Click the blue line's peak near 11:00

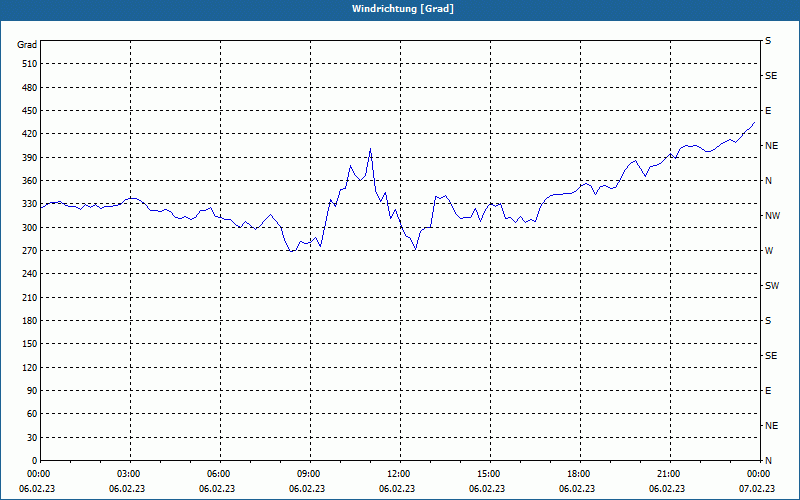point(370,148)
